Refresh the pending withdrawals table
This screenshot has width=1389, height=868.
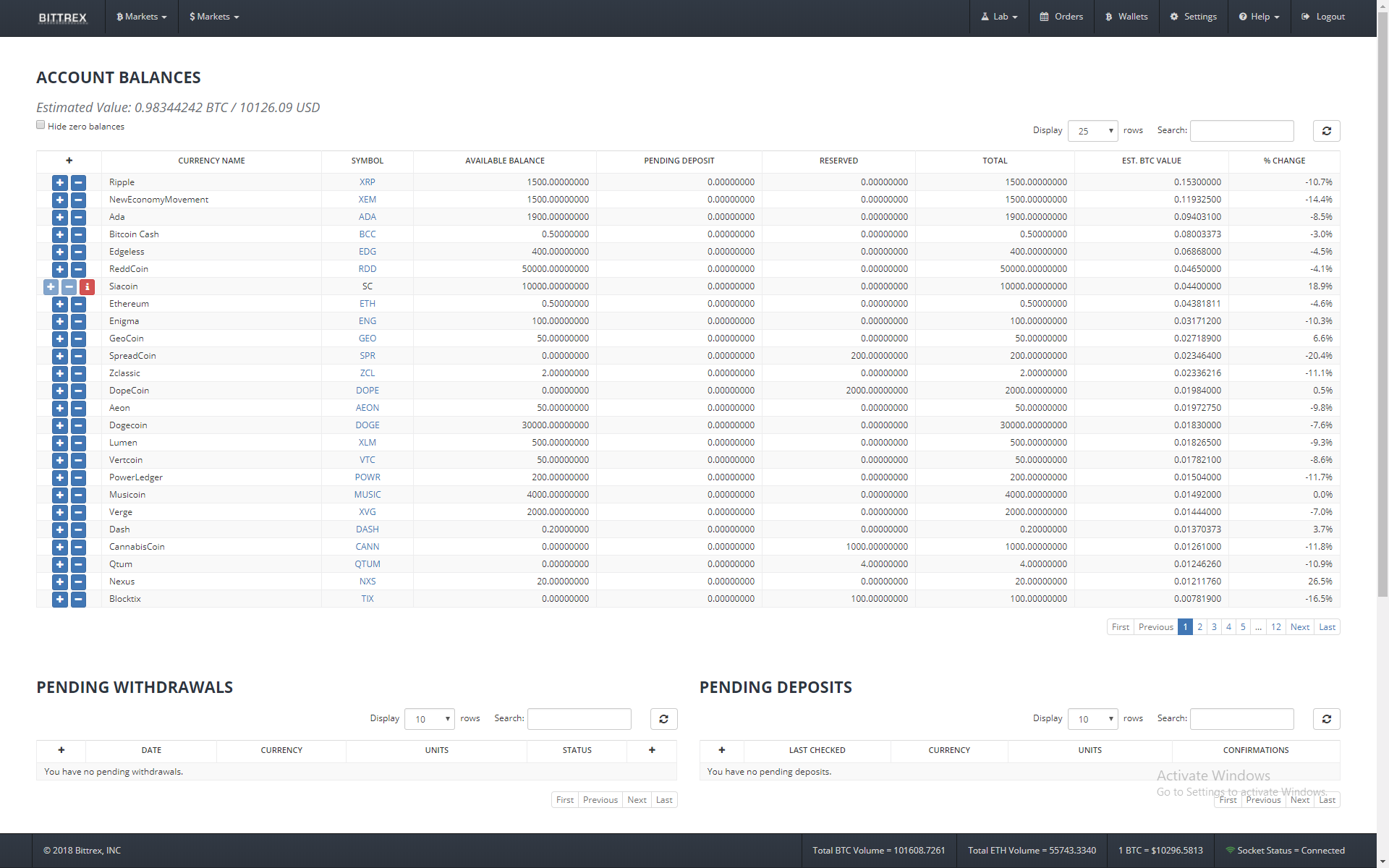663,719
